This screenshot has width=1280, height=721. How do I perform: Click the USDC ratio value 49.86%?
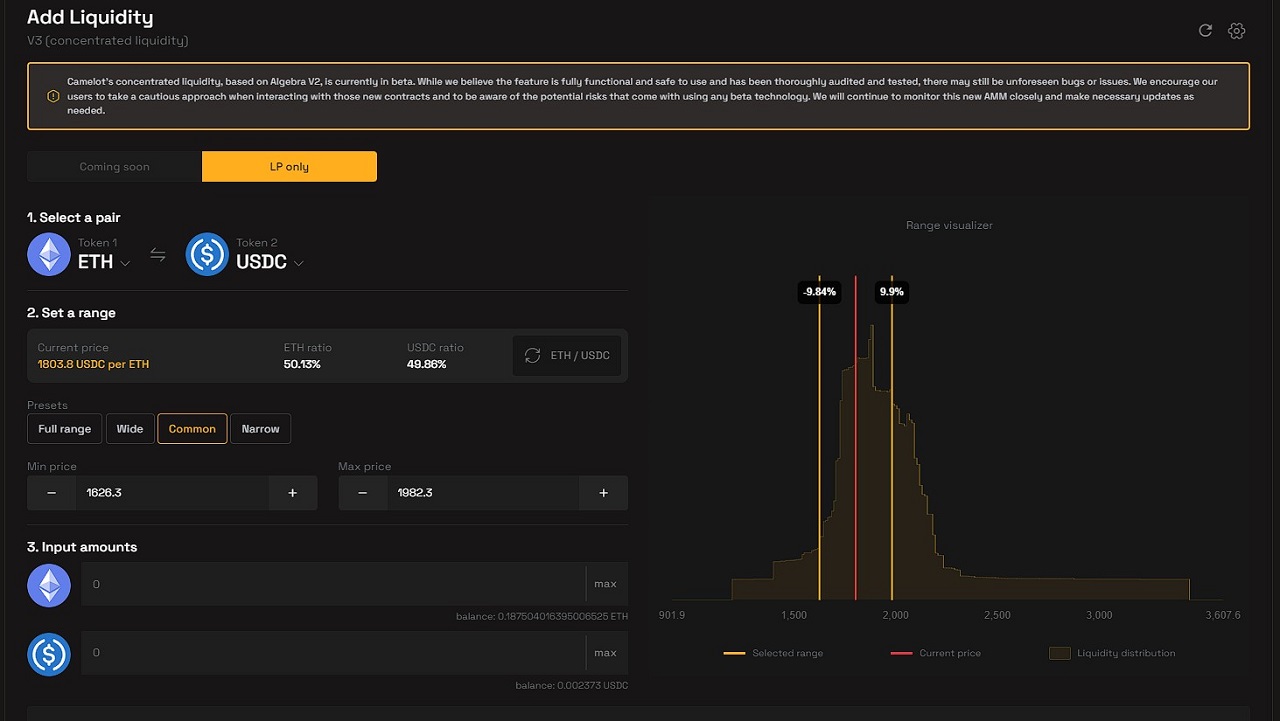click(426, 364)
